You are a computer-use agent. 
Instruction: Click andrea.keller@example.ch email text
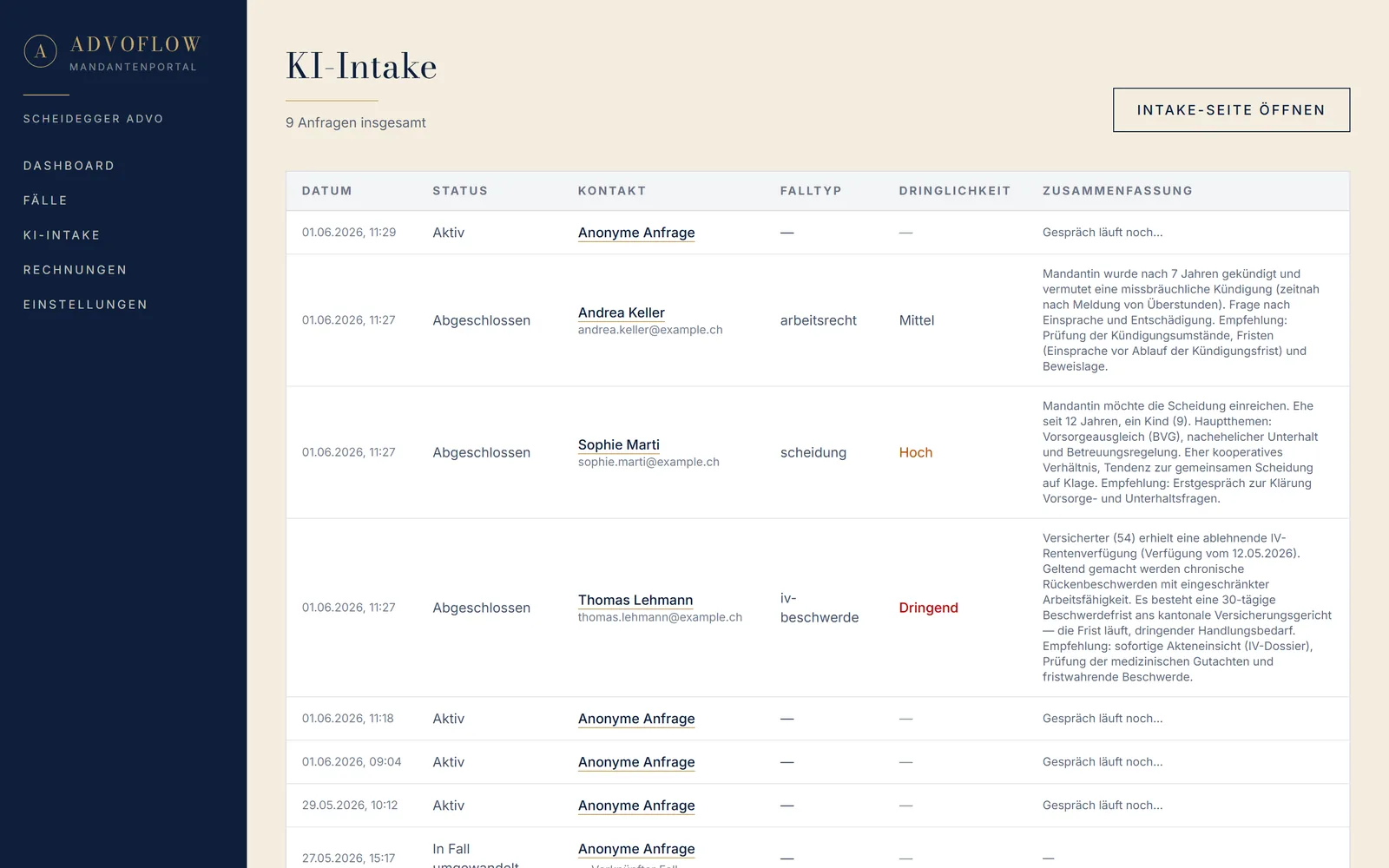[650, 330]
